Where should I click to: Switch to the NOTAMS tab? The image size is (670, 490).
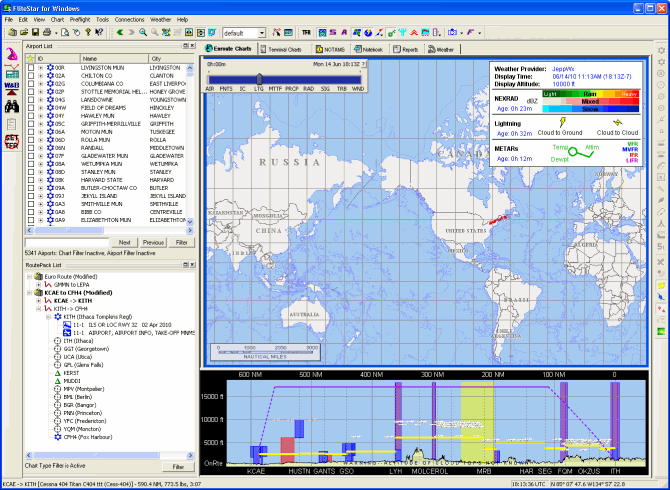(x=330, y=50)
